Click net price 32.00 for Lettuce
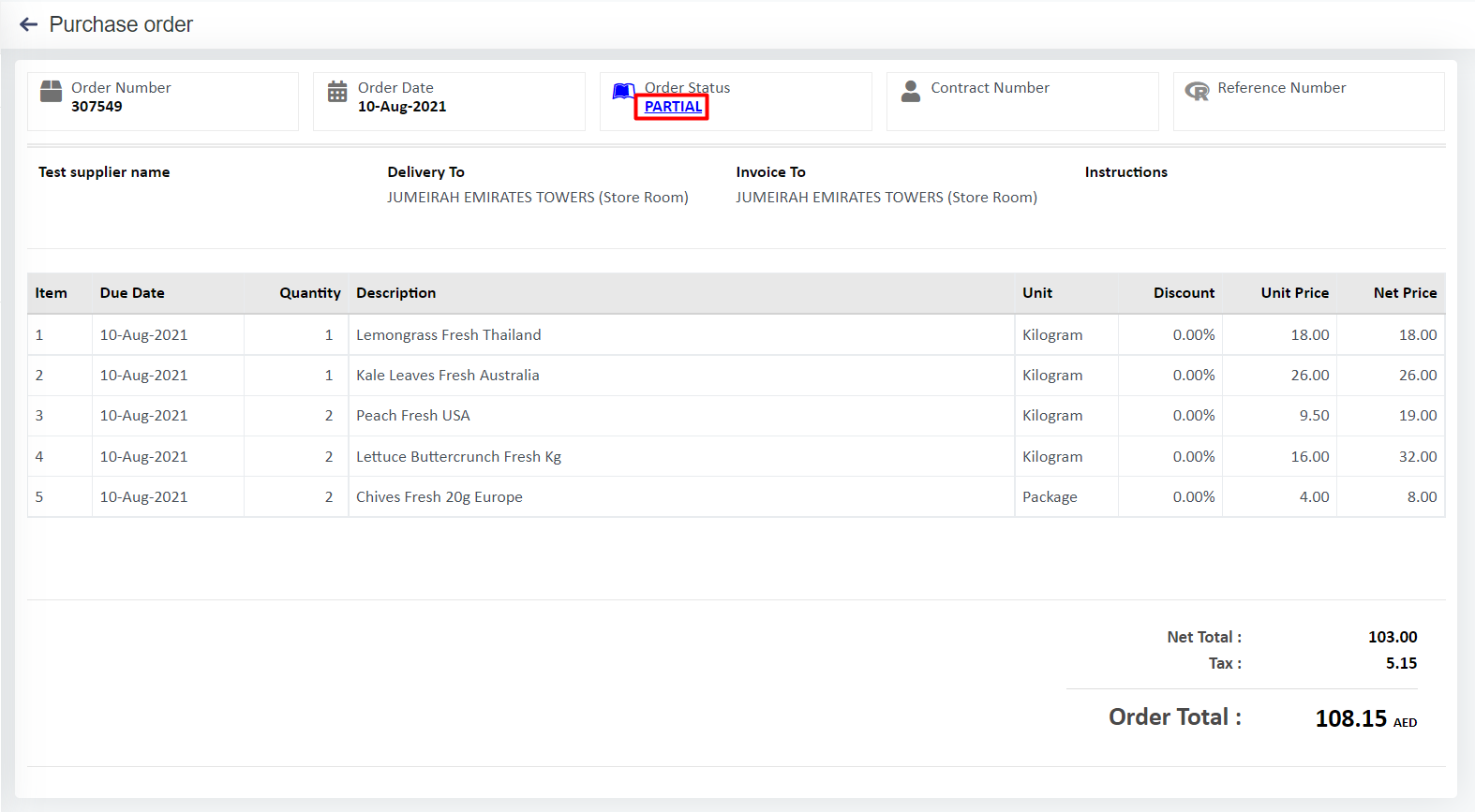The image size is (1475, 812). click(1418, 457)
